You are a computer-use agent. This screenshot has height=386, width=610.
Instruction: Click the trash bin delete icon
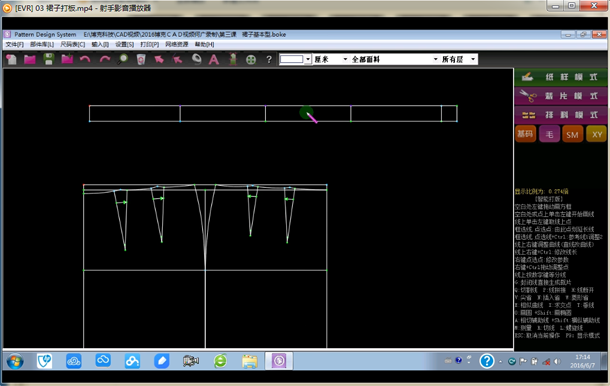[x=141, y=60]
